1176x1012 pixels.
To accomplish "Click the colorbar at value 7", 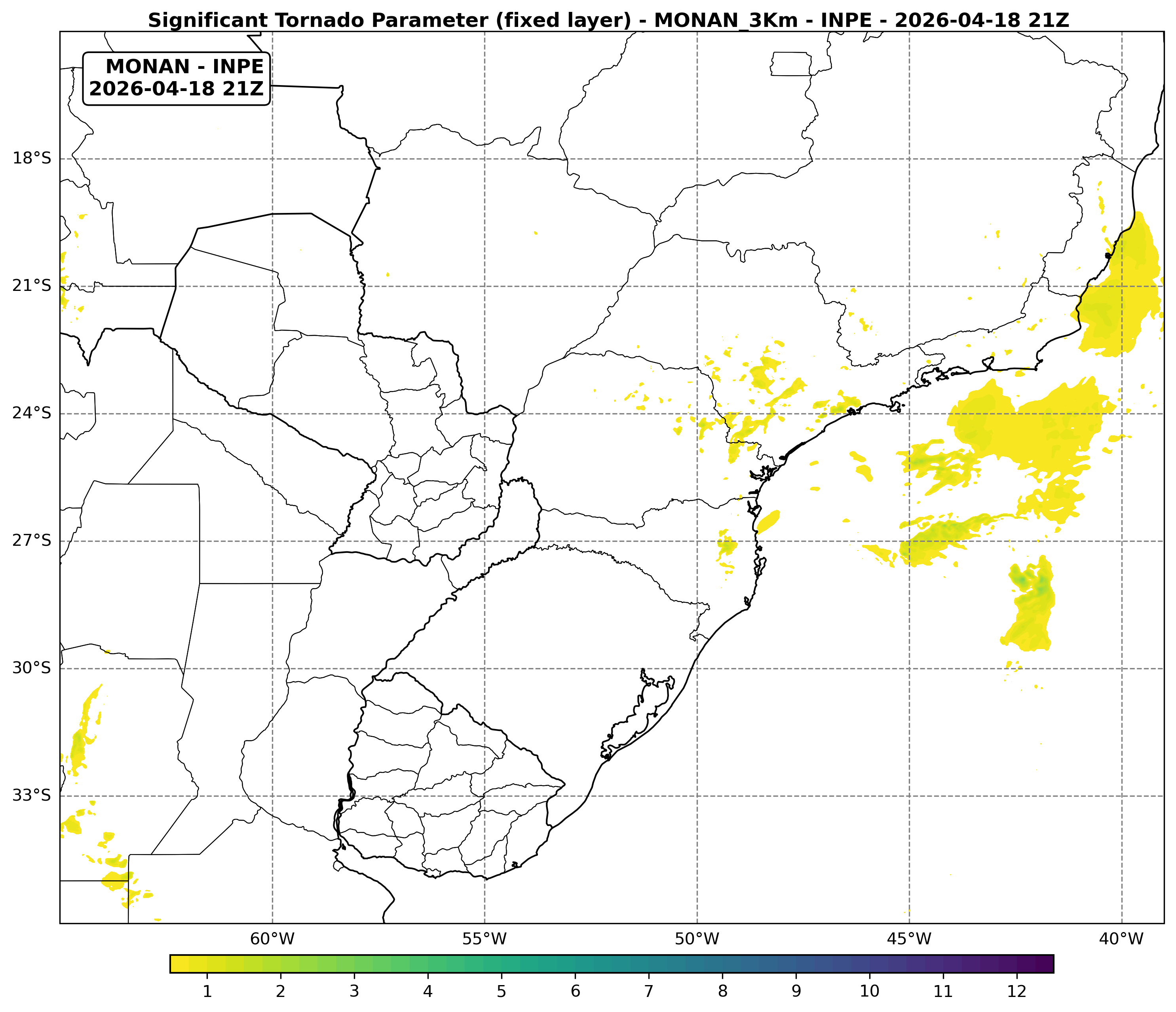I will 649,964.
